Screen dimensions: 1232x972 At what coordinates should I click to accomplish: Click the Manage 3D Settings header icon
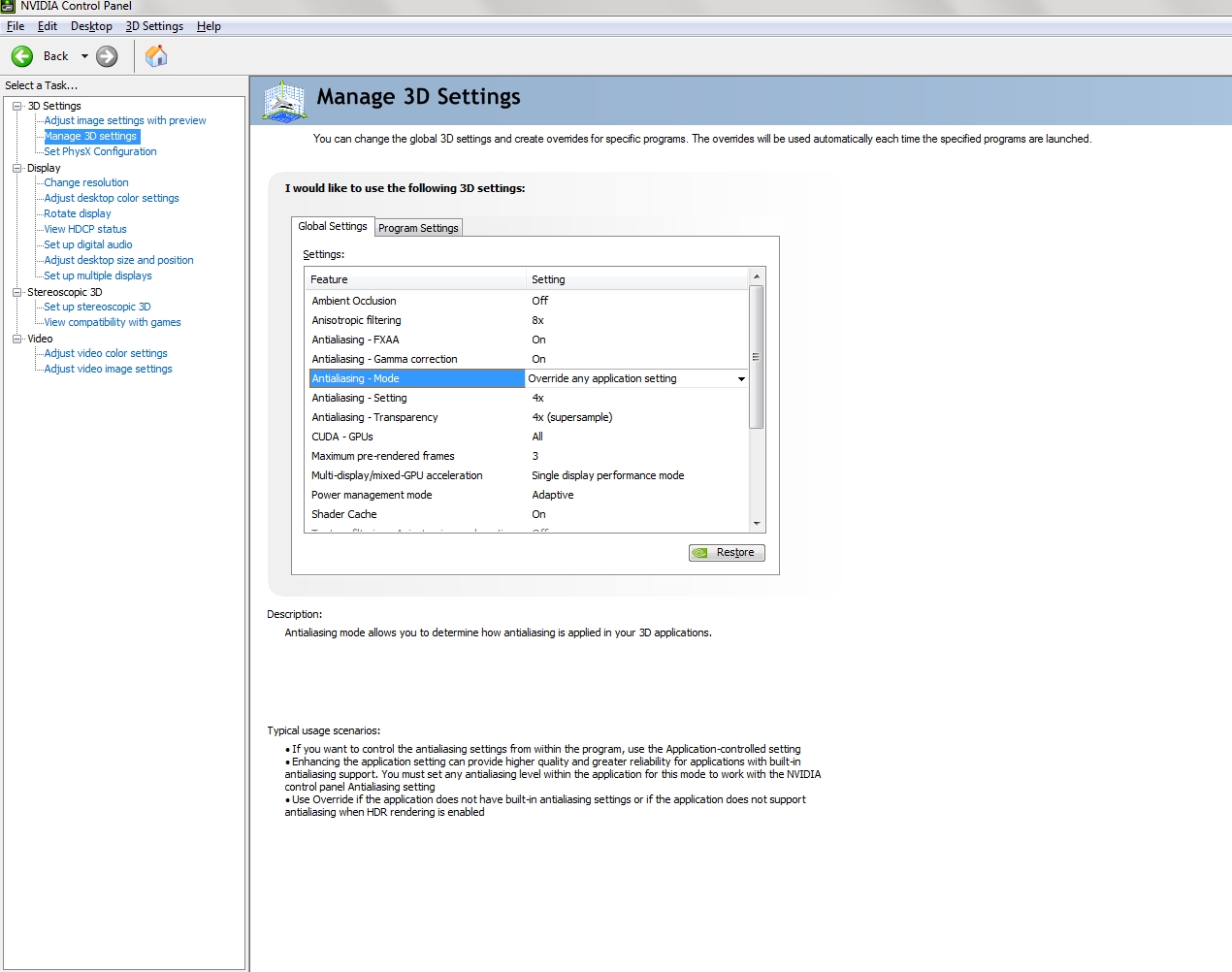[x=284, y=101]
